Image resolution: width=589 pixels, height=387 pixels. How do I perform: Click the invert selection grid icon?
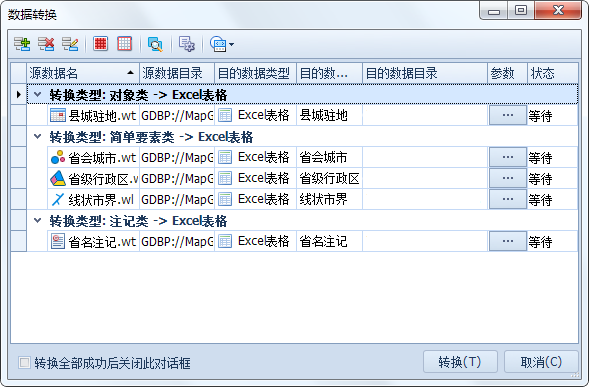(x=124, y=44)
